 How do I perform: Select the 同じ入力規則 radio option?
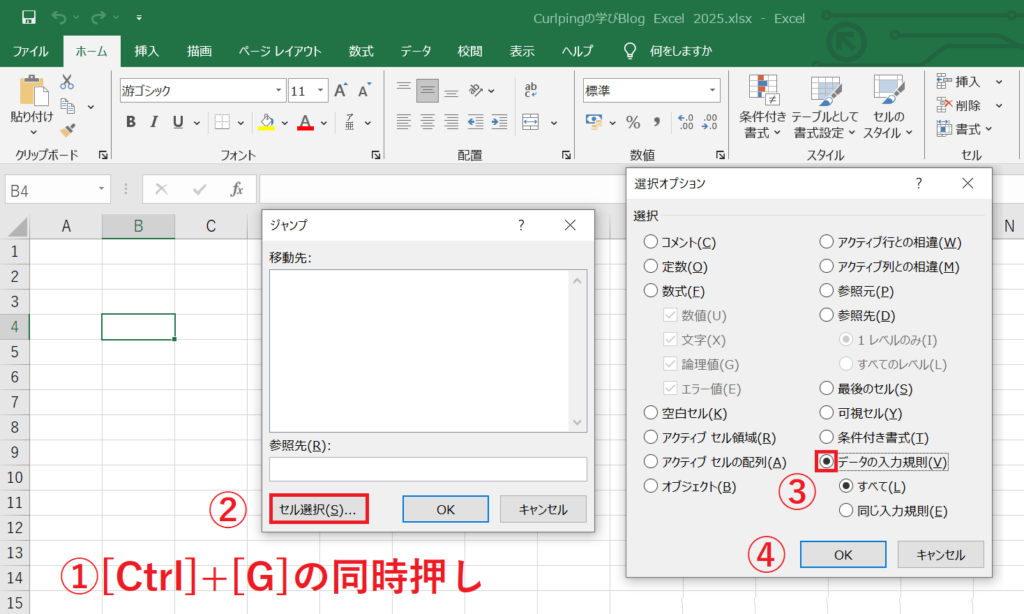pos(846,511)
